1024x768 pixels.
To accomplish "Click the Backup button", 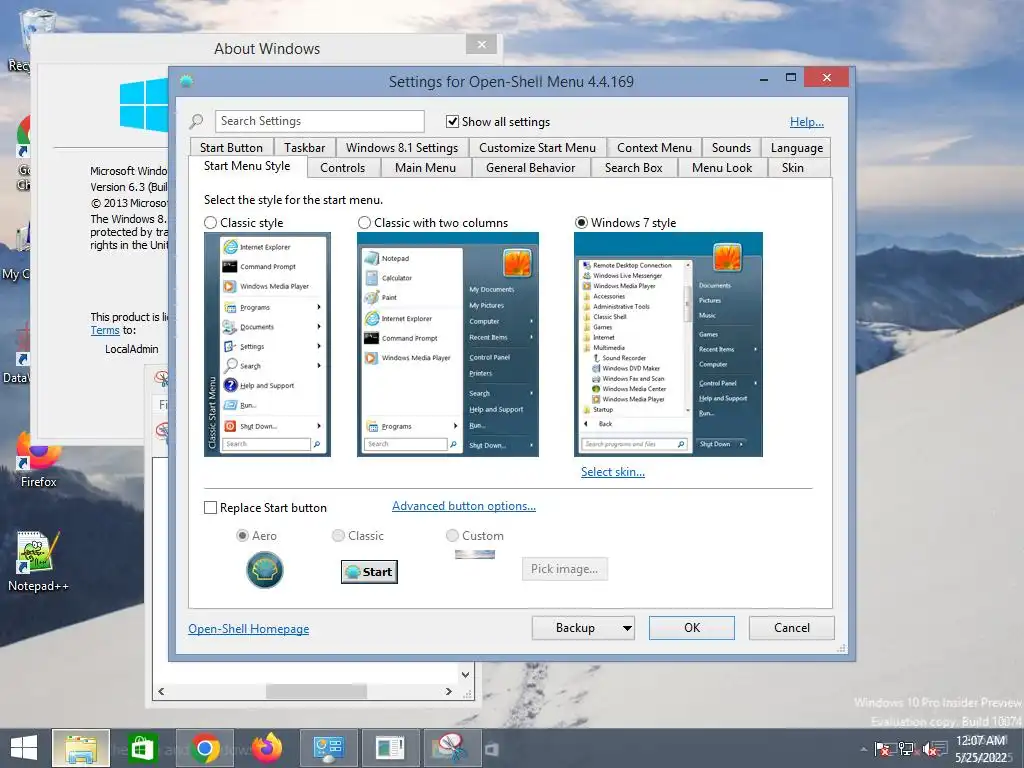I will point(575,628).
